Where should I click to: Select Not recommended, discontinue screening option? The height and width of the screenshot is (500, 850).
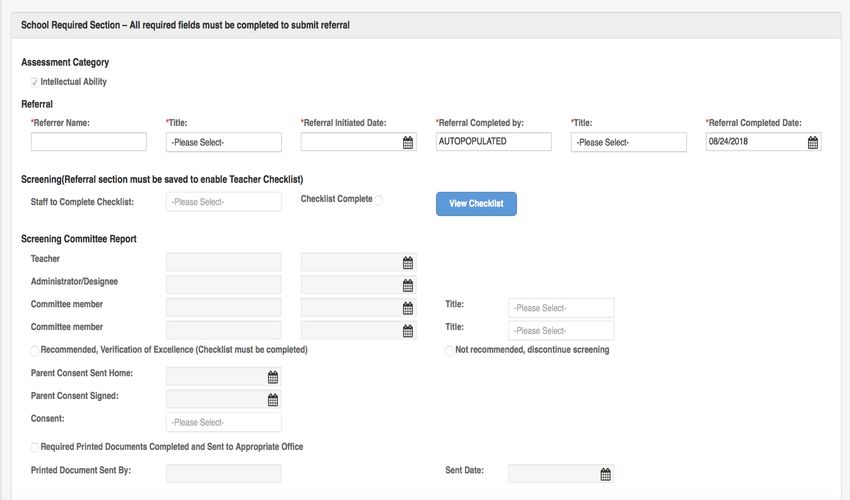click(449, 351)
